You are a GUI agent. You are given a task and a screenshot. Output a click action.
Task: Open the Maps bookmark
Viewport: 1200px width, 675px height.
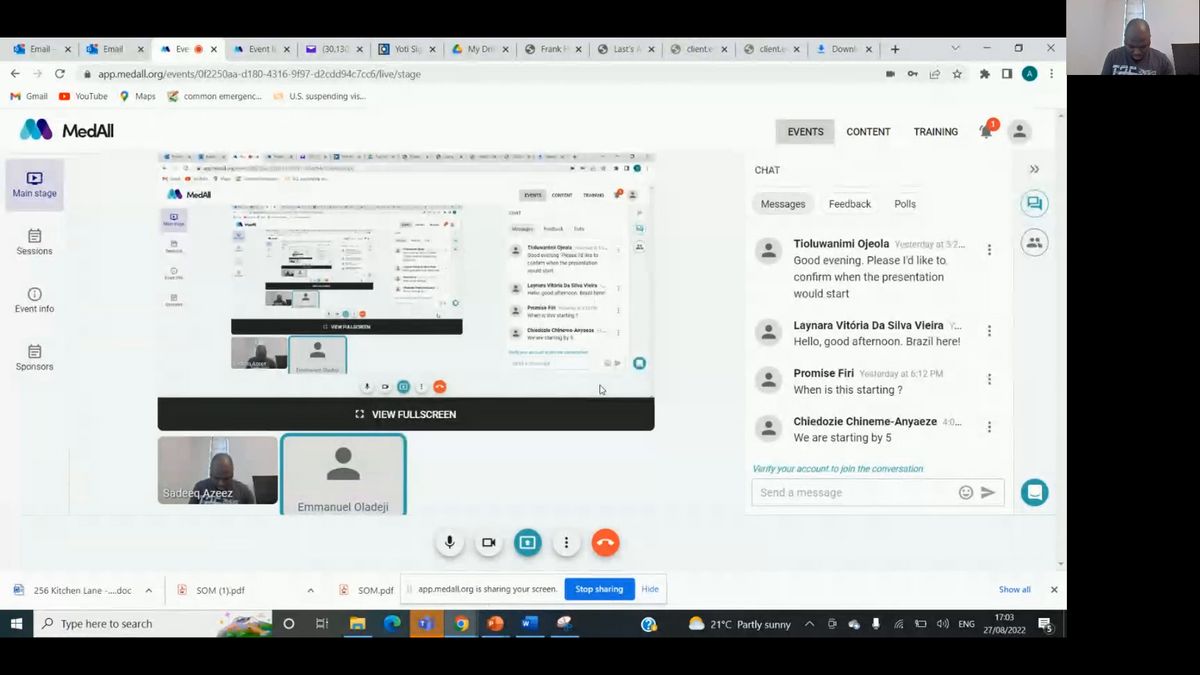pos(138,96)
